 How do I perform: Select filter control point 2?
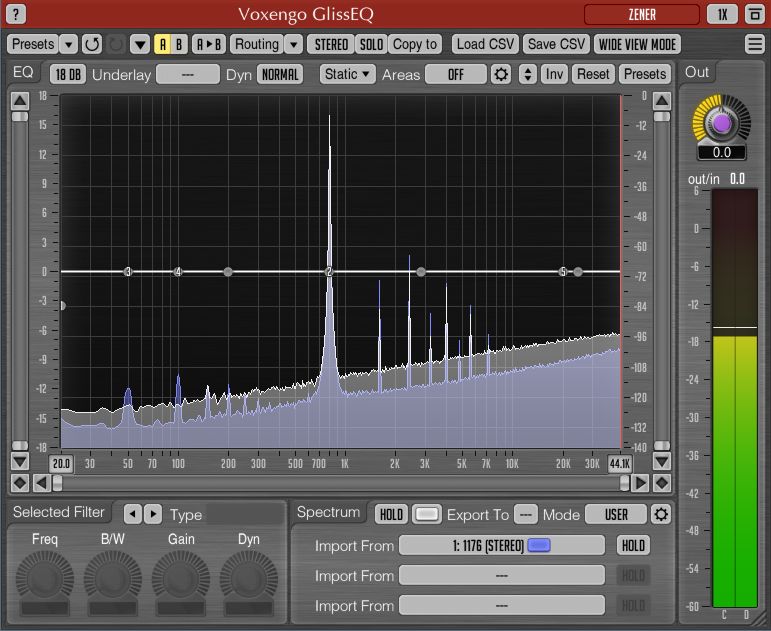(x=329, y=271)
